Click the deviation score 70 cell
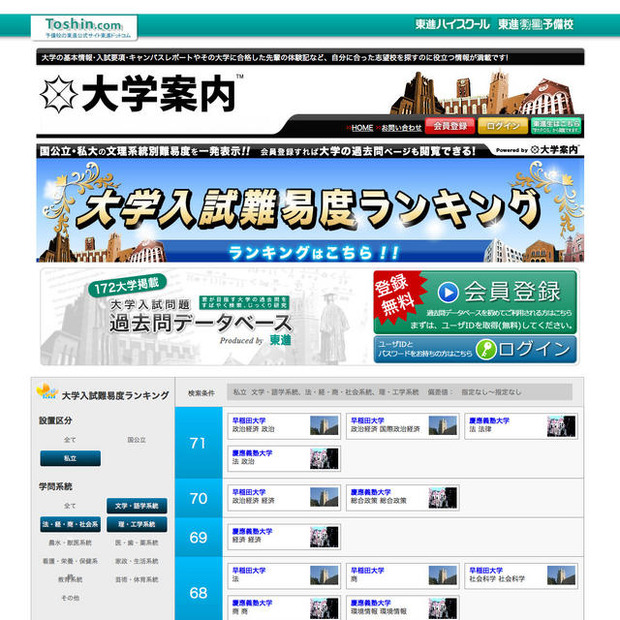The image size is (620, 620). [x=198, y=498]
